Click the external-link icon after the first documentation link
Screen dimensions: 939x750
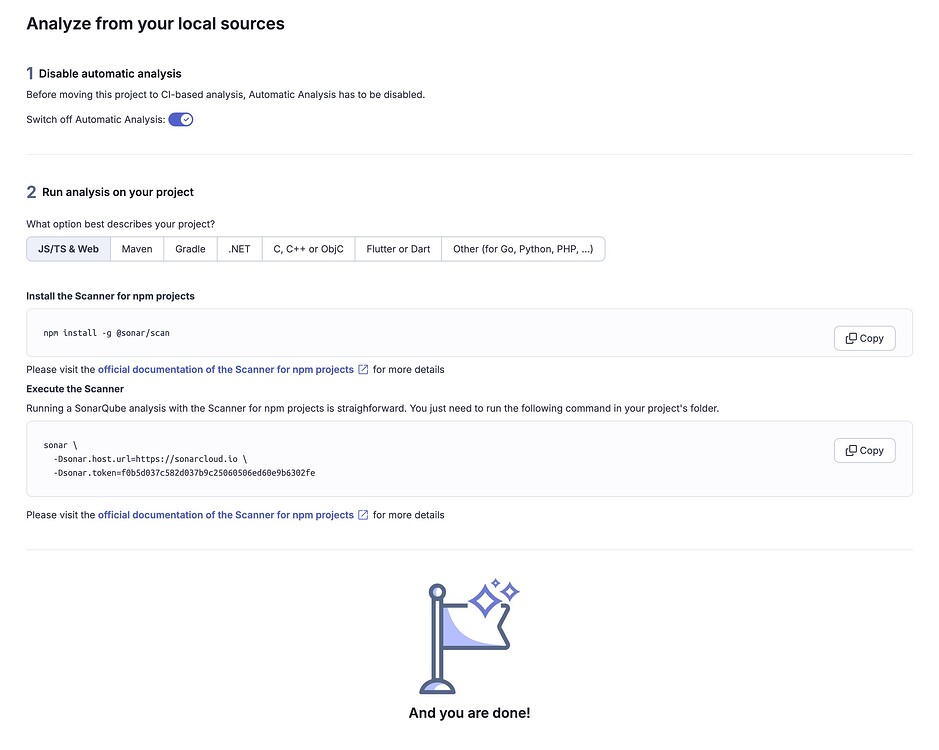(362, 369)
